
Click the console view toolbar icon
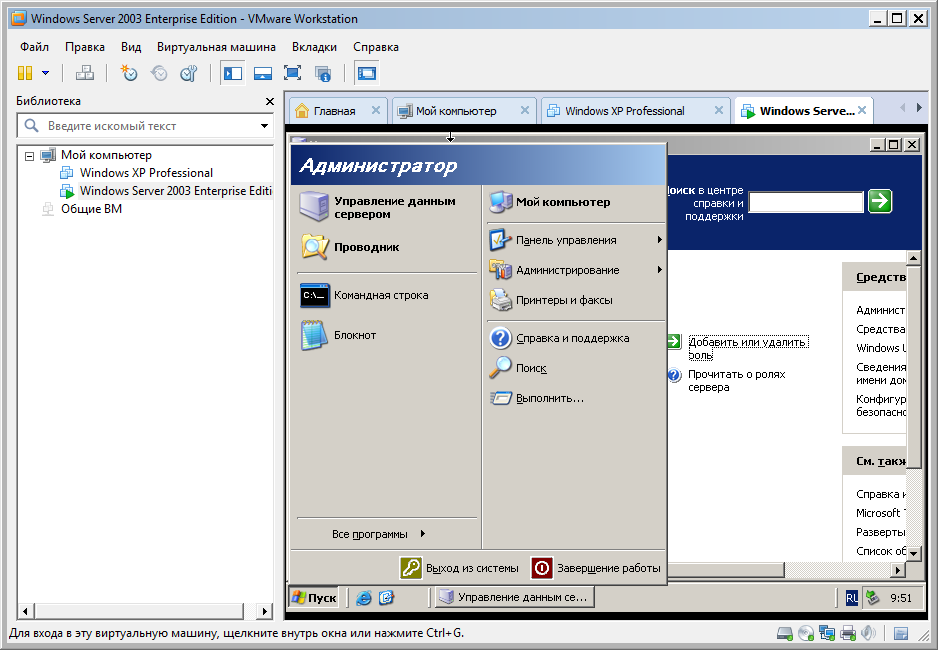tap(367, 74)
